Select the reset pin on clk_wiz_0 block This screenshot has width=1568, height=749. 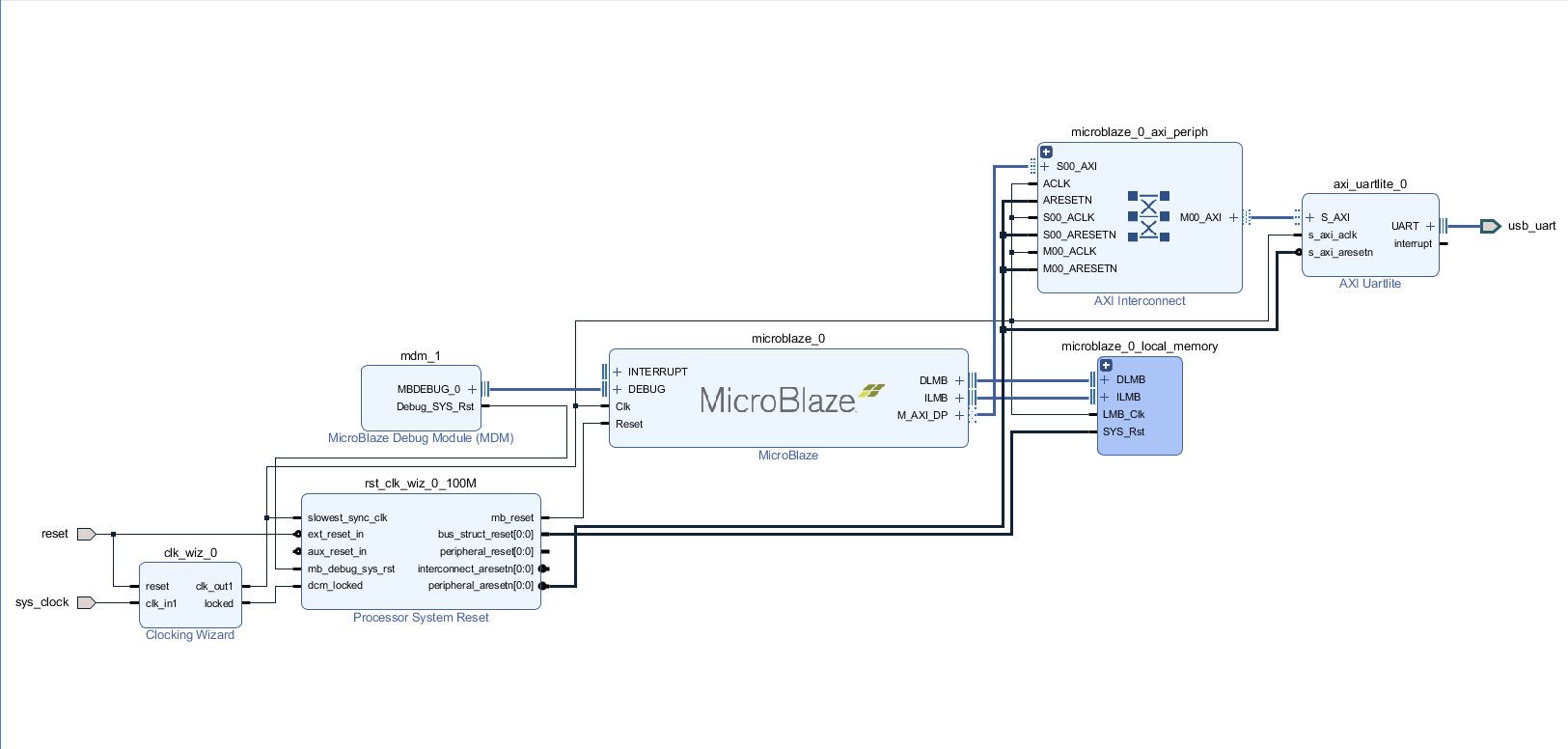click(157, 586)
